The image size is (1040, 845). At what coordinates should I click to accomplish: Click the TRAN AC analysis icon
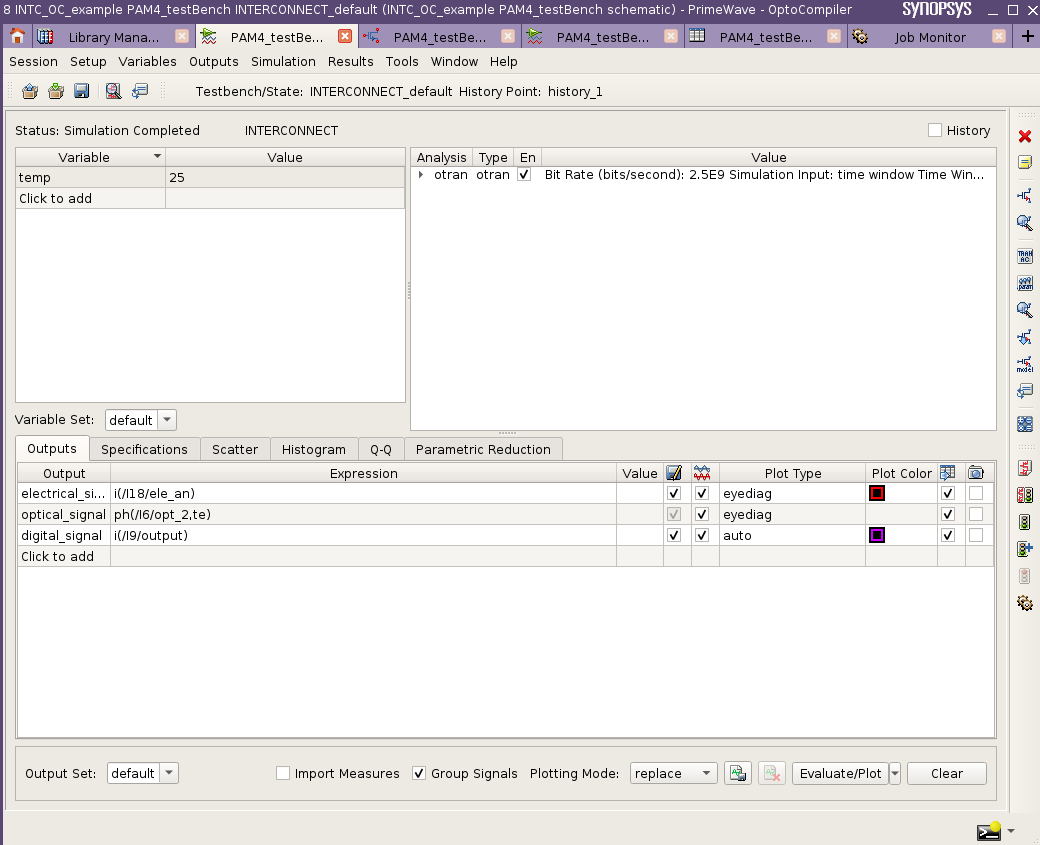point(1025,256)
